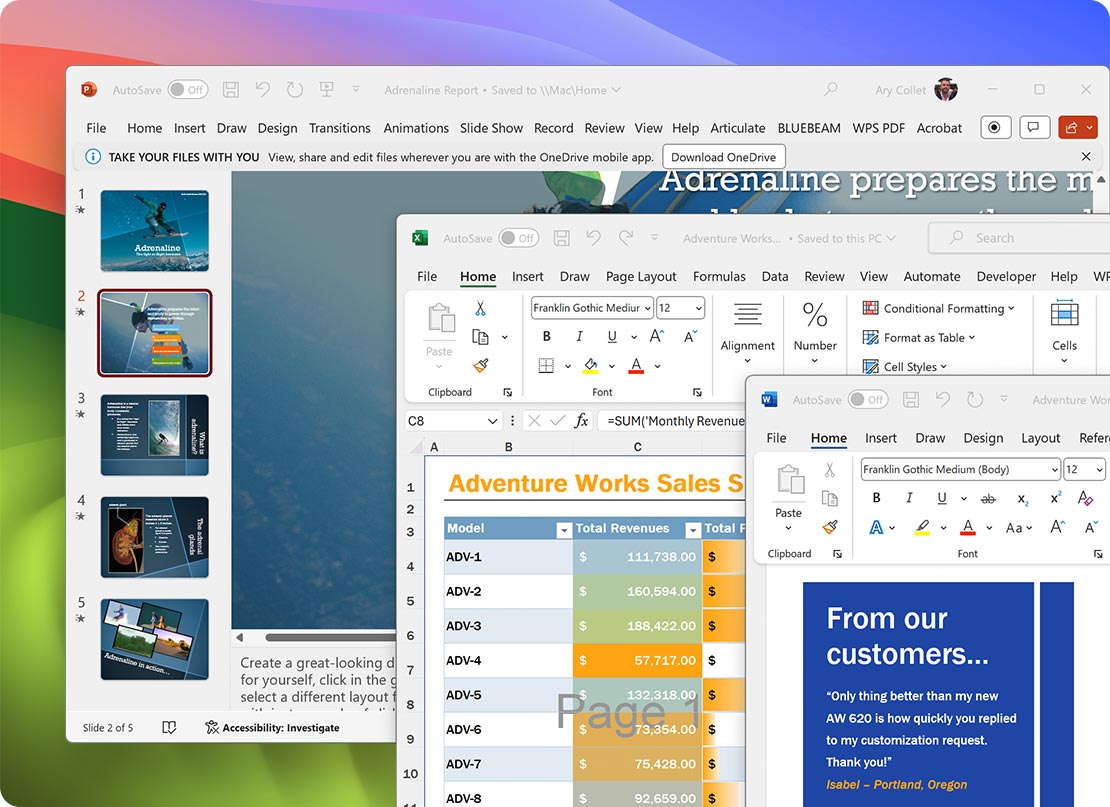Image resolution: width=1110 pixels, height=807 pixels.
Task: Expand Word's Franklin Gothic Medium font list
Action: [1053, 469]
